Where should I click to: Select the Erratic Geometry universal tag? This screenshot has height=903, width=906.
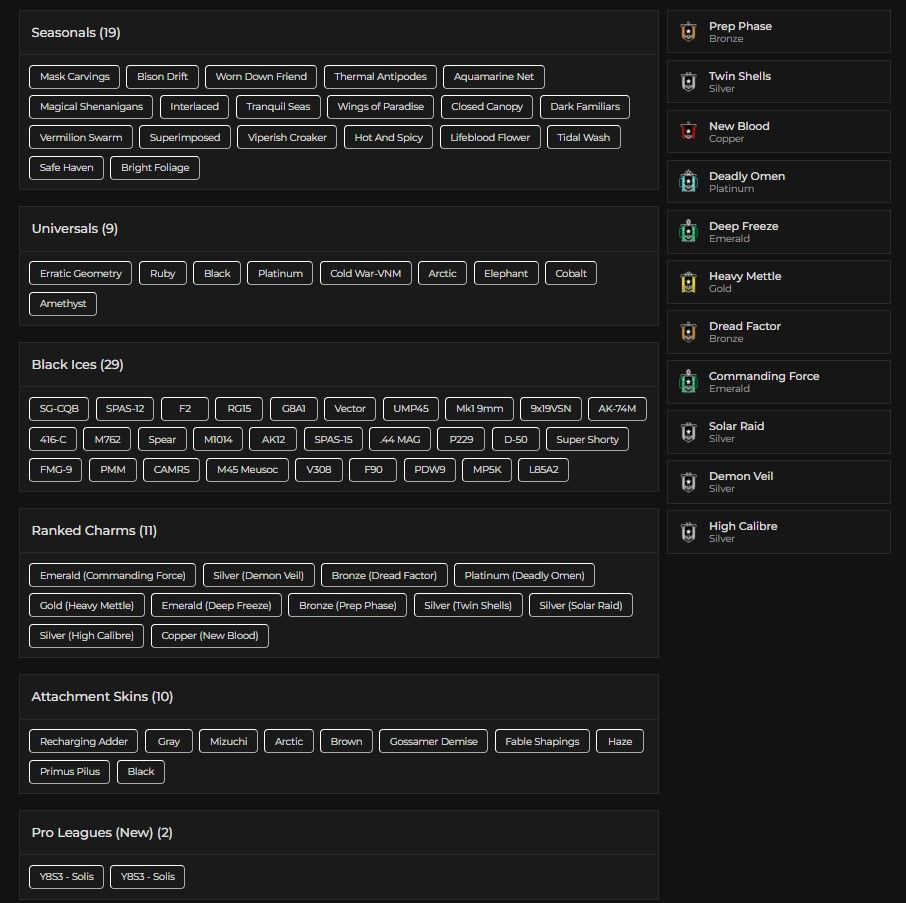pyautogui.click(x=80, y=273)
